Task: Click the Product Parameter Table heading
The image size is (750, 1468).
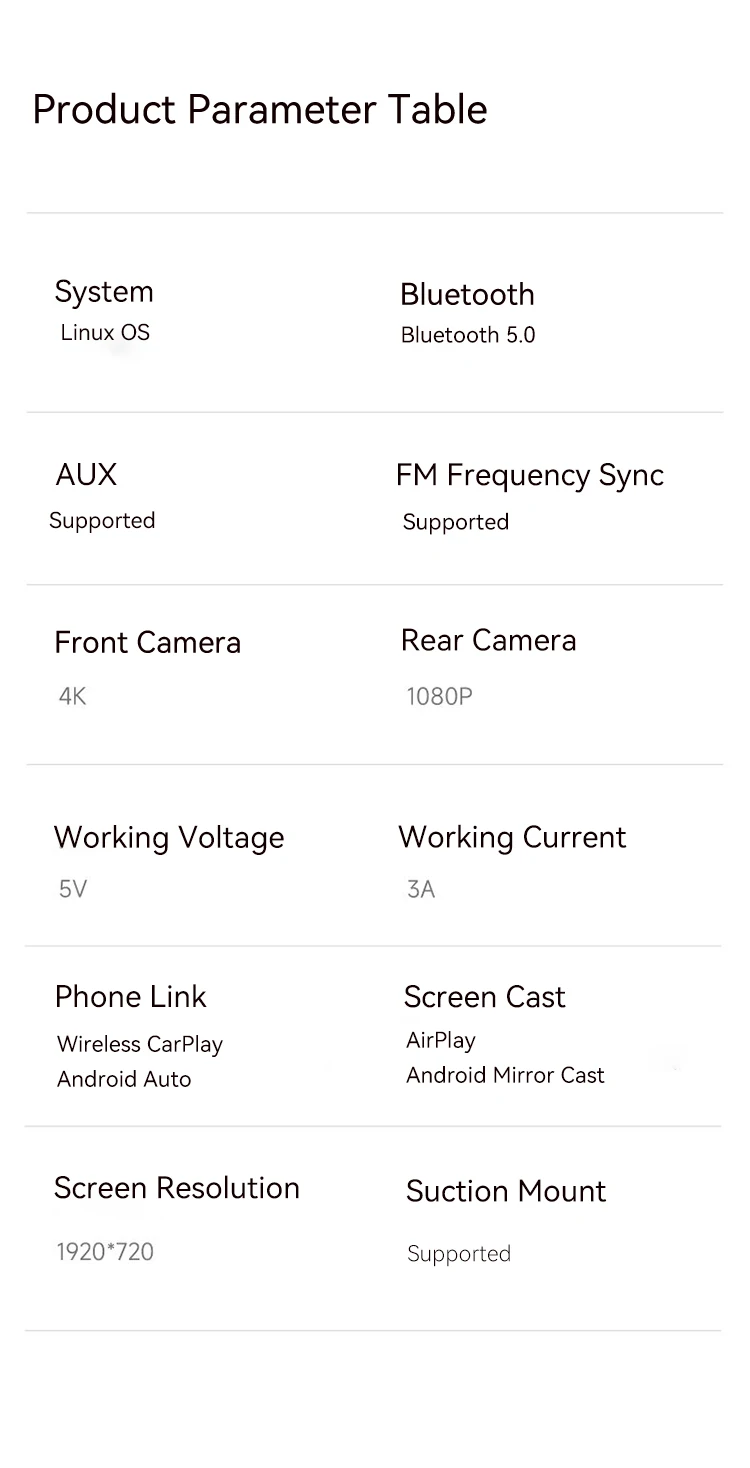Action: pos(260,110)
